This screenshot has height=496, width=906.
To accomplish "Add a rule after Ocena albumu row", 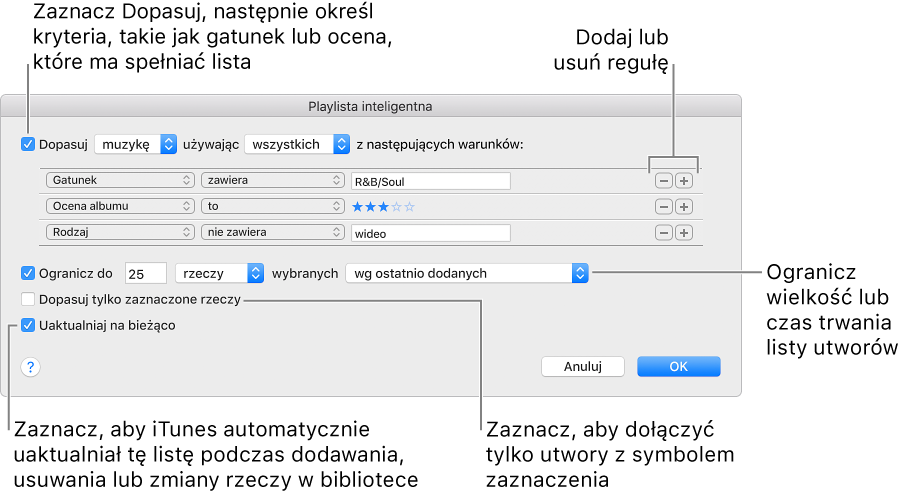I will point(684,207).
